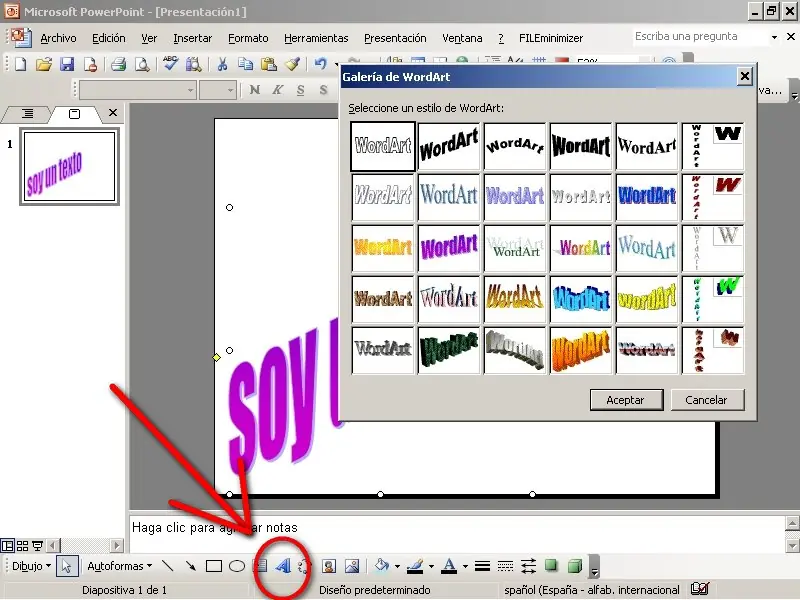Screen dimensions: 800x600
Task: Apply fill color with paint bucket
Action: (x=381, y=566)
